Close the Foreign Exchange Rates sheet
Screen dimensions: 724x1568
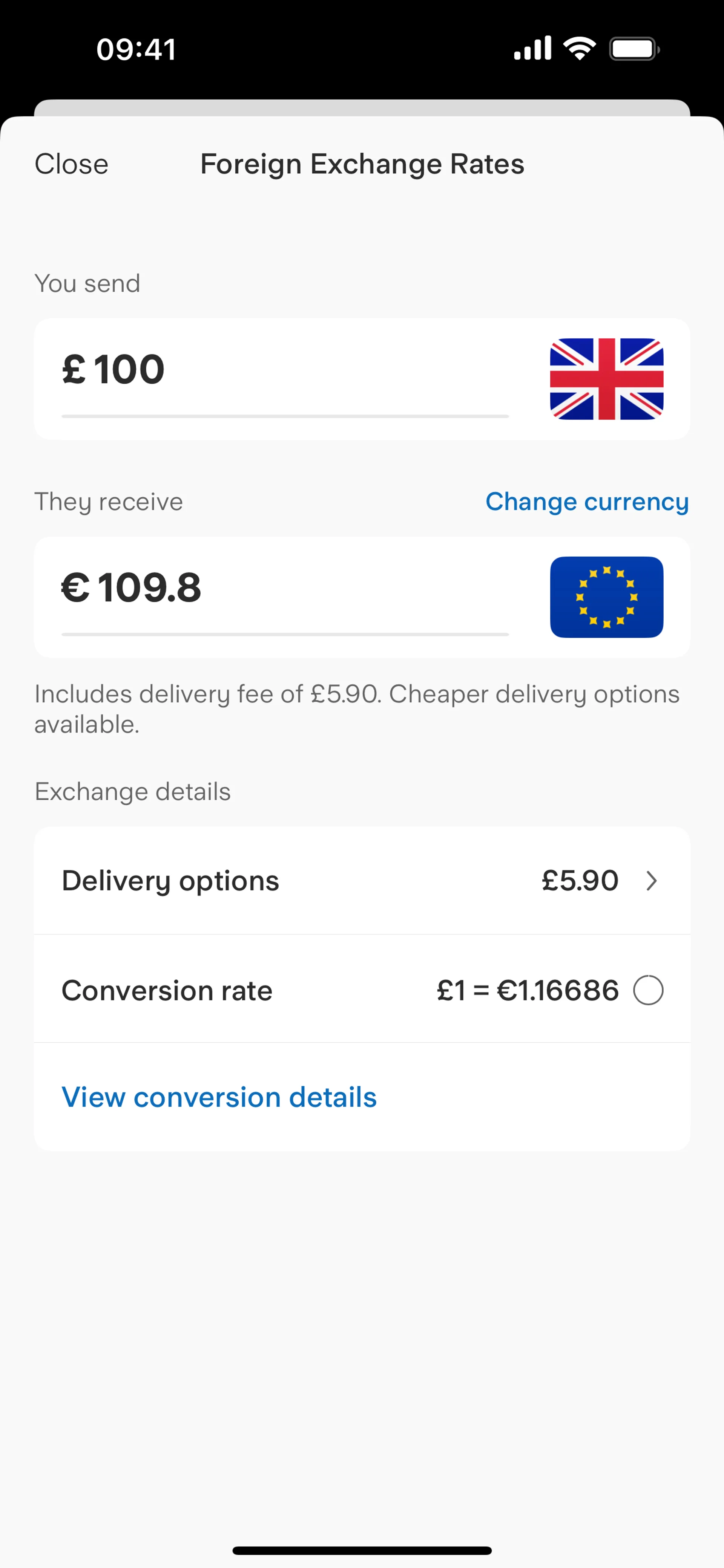pos(71,164)
